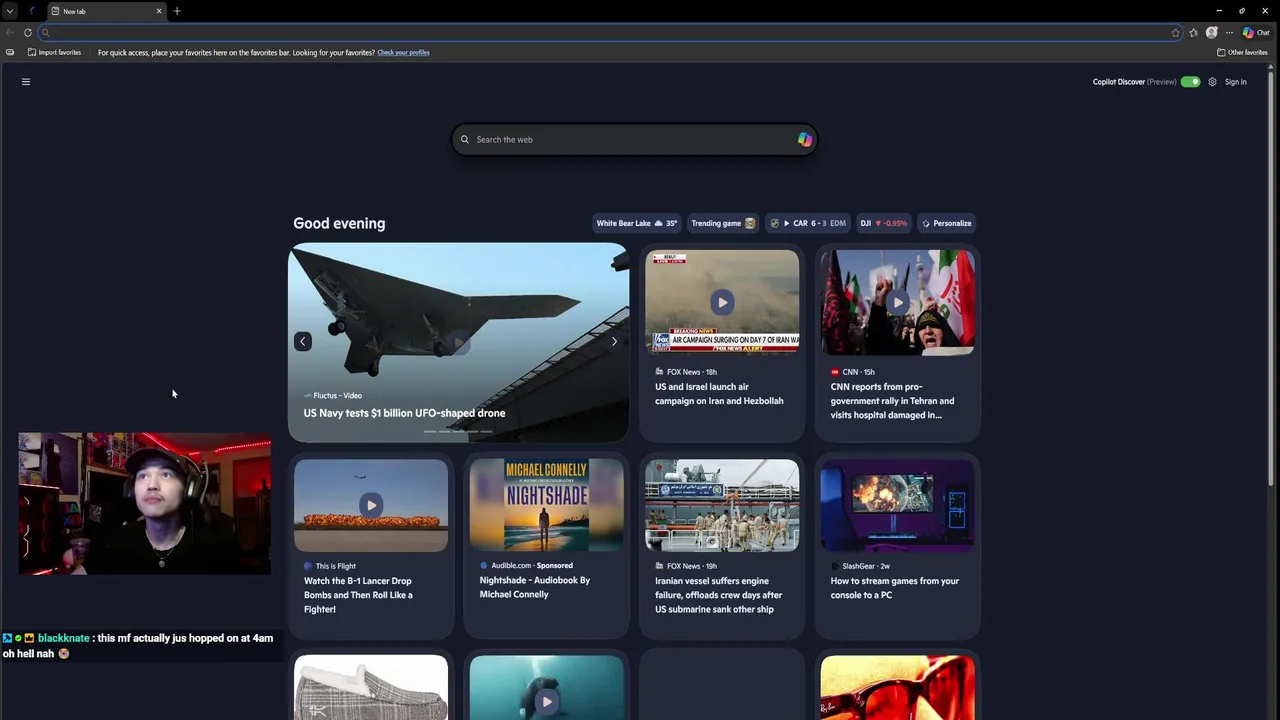This screenshot has width=1280, height=720.
Task: Click the webcam overlay video
Action: pyautogui.click(x=144, y=504)
